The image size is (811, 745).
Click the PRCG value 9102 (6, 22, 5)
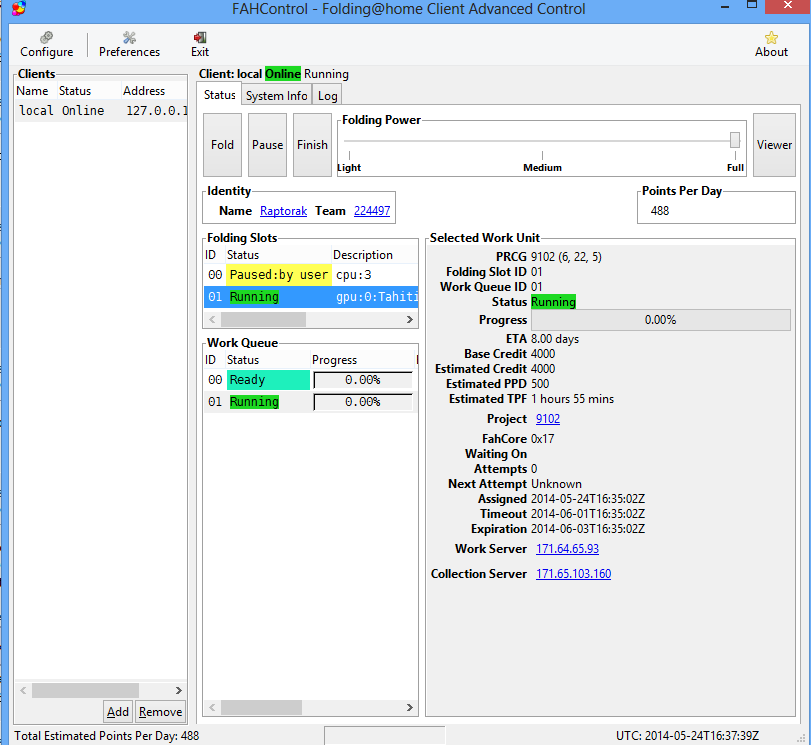point(566,257)
